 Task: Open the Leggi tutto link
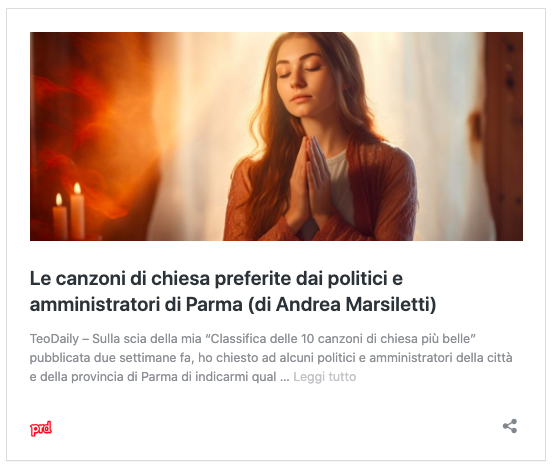[x=324, y=377]
